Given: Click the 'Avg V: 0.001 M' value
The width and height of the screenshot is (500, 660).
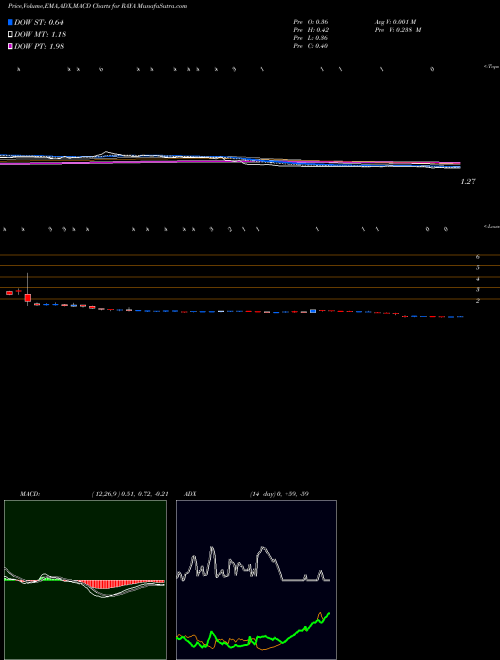Looking at the screenshot, I should (x=395, y=22).
